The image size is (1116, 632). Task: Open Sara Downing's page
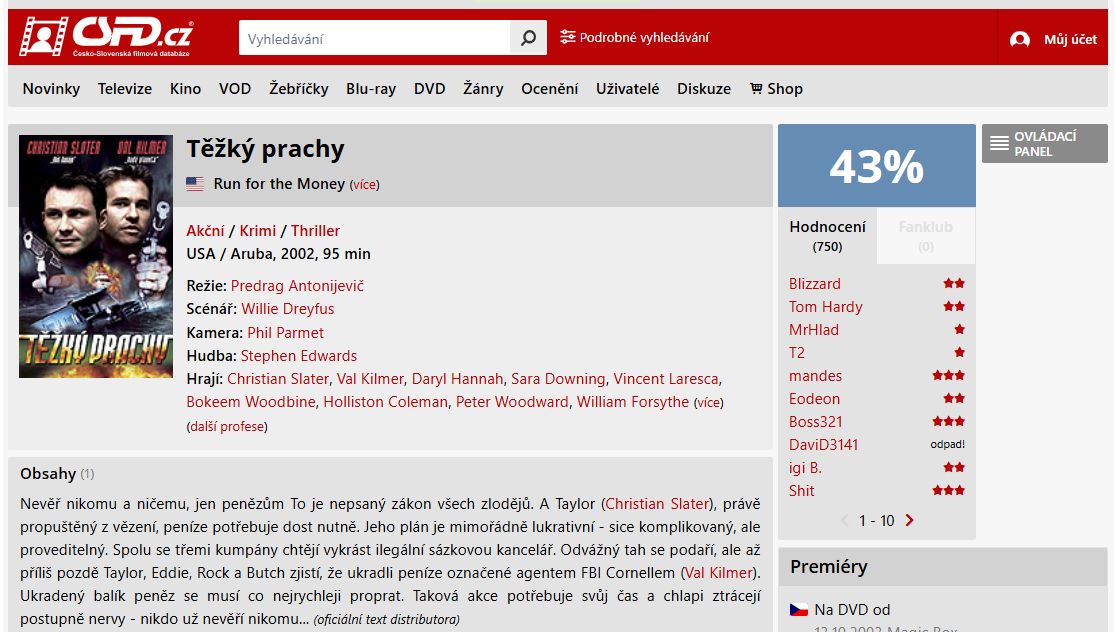(558, 379)
